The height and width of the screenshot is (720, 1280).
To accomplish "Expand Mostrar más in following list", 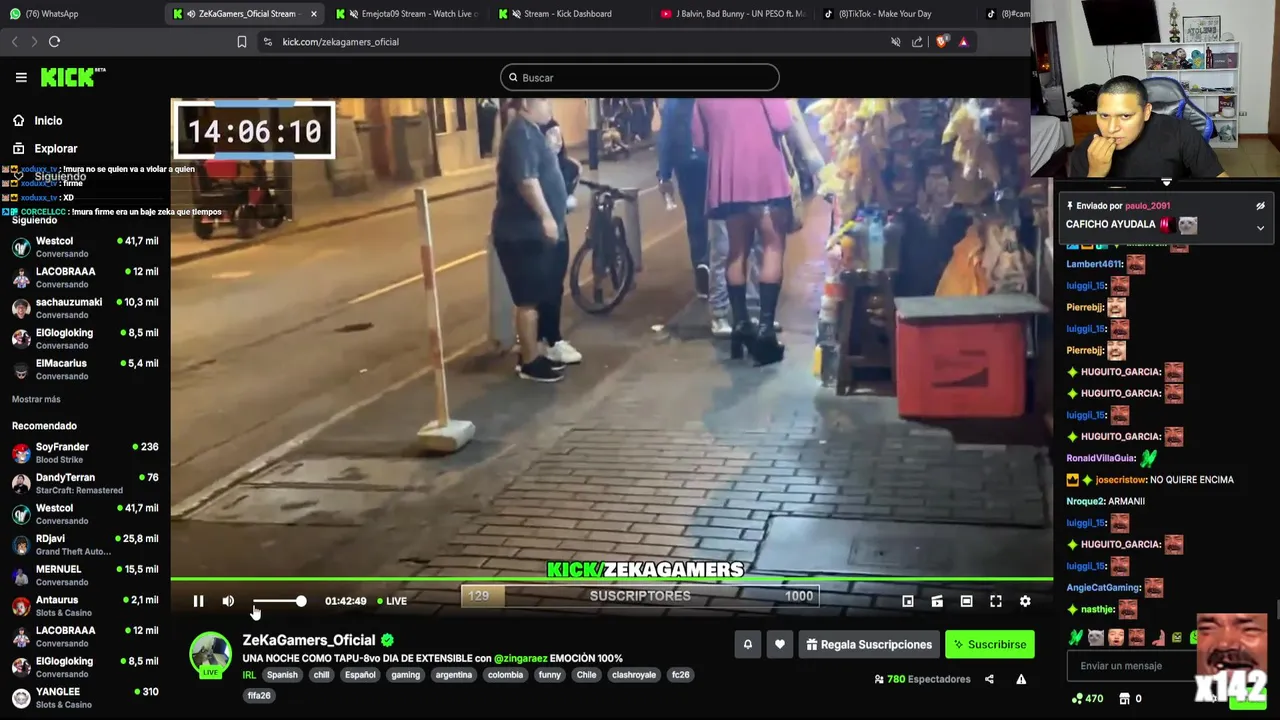I will pos(36,399).
